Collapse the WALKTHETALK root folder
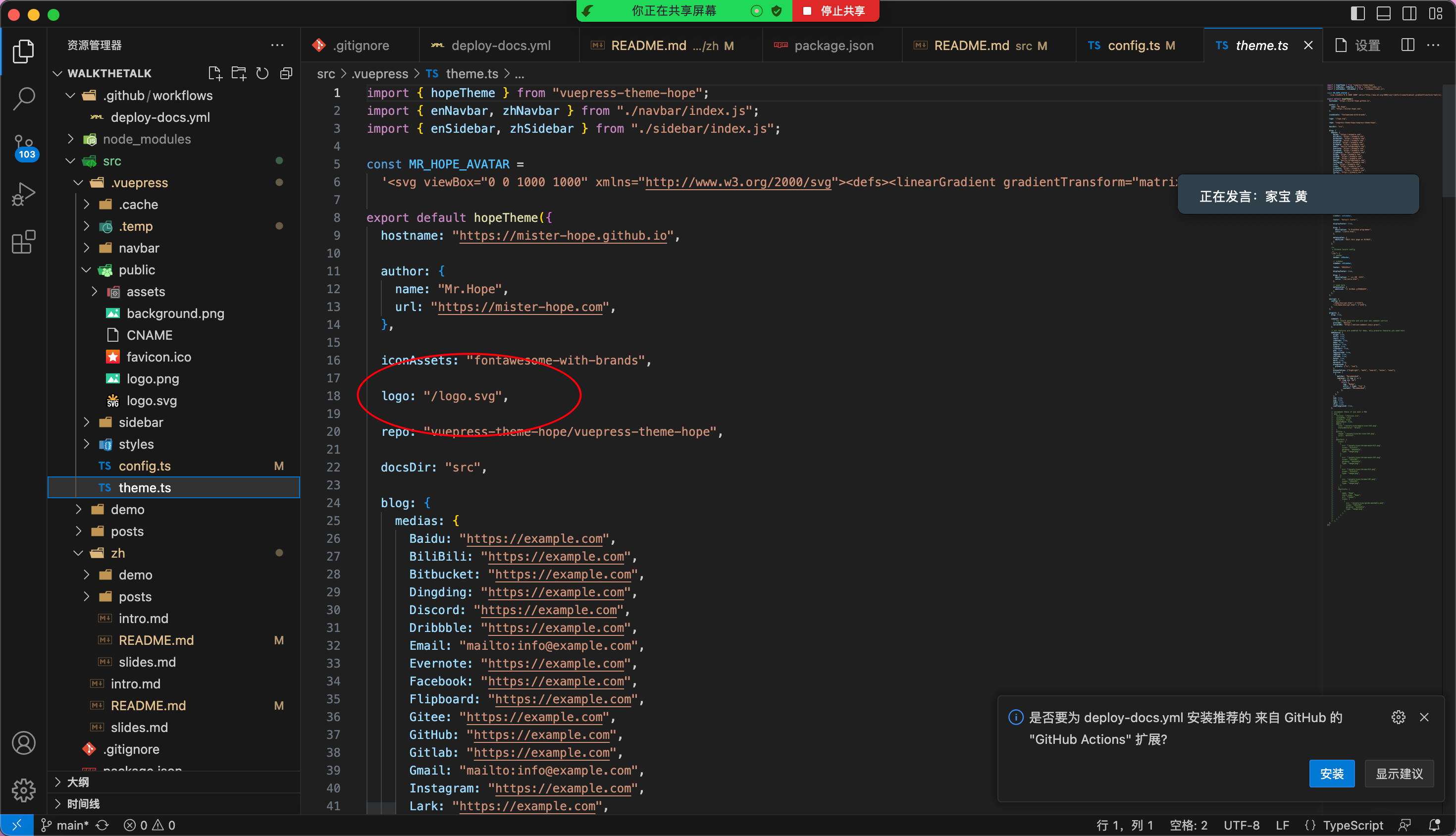1456x836 pixels. (57, 73)
